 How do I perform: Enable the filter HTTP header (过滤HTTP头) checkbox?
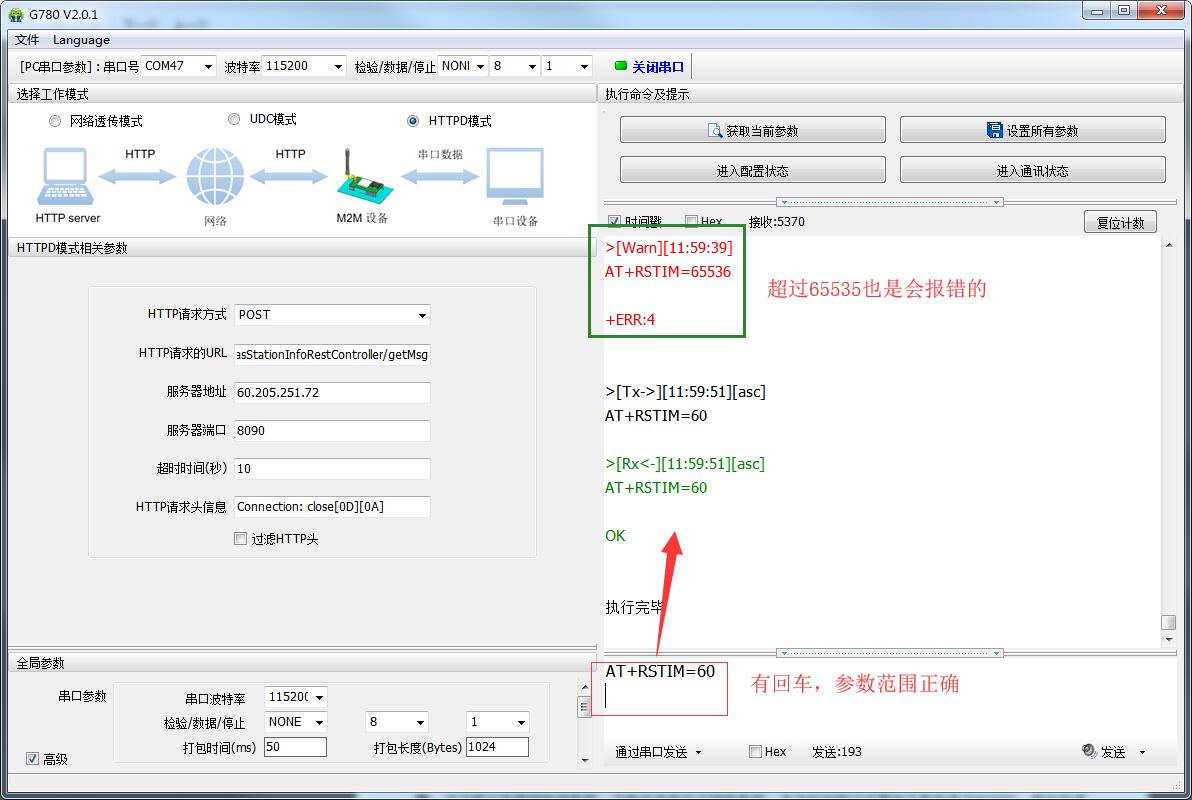[x=240, y=539]
